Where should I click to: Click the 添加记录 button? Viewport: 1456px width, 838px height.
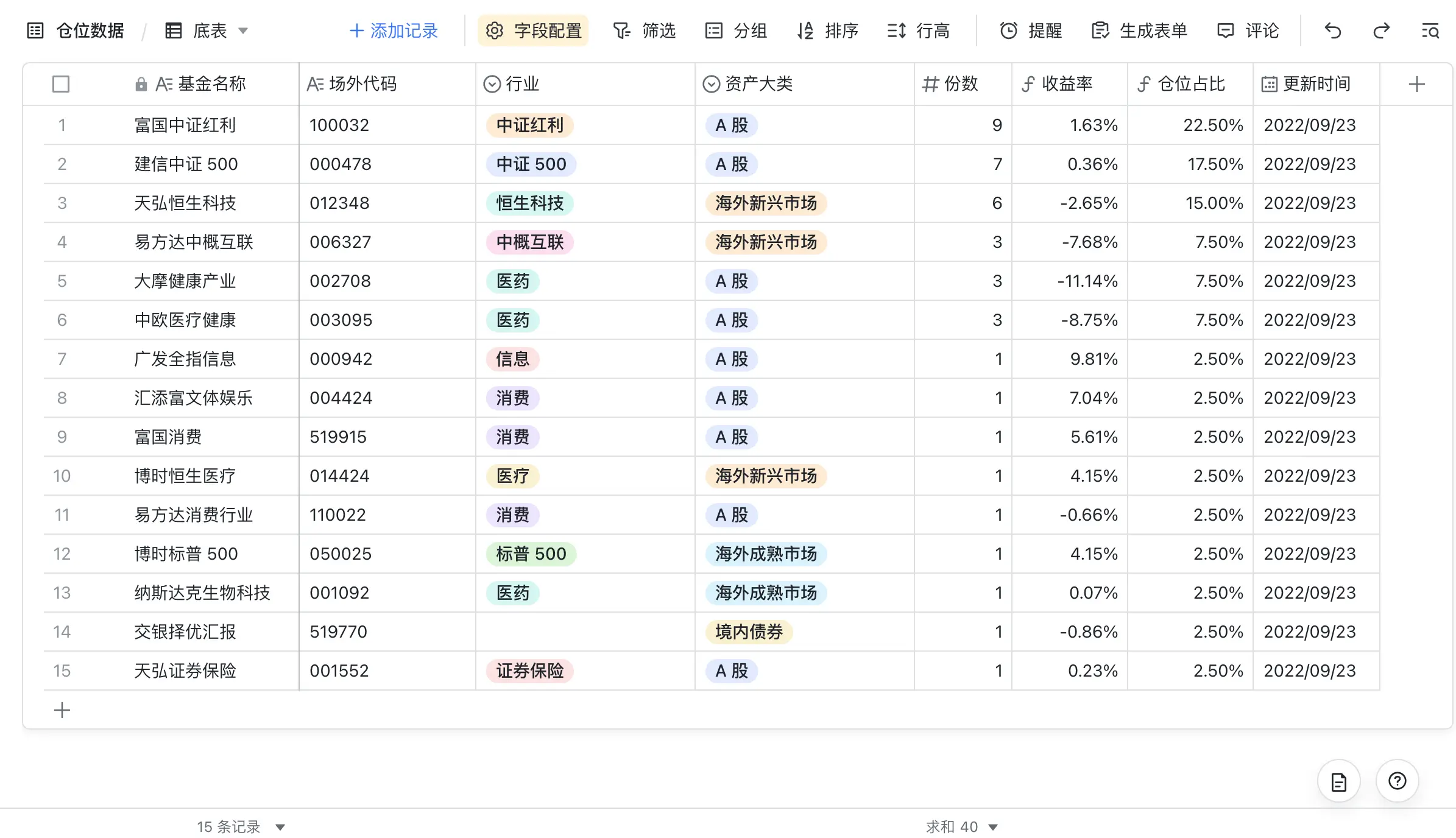394,30
